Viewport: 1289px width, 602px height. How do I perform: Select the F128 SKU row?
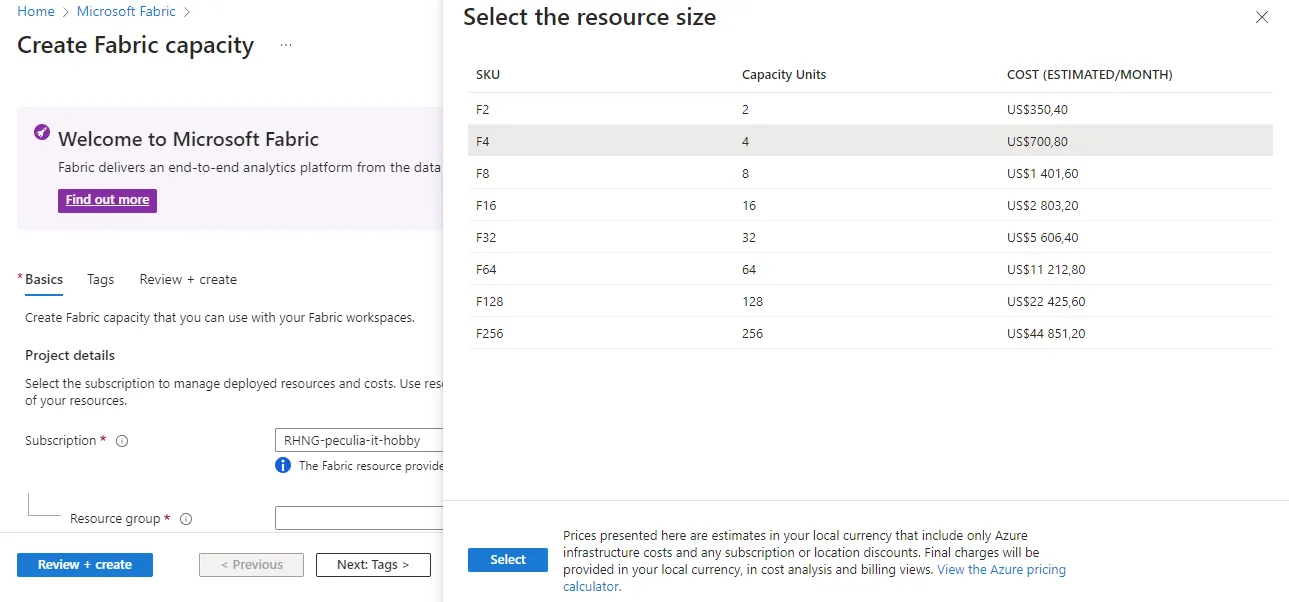click(870, 301)
